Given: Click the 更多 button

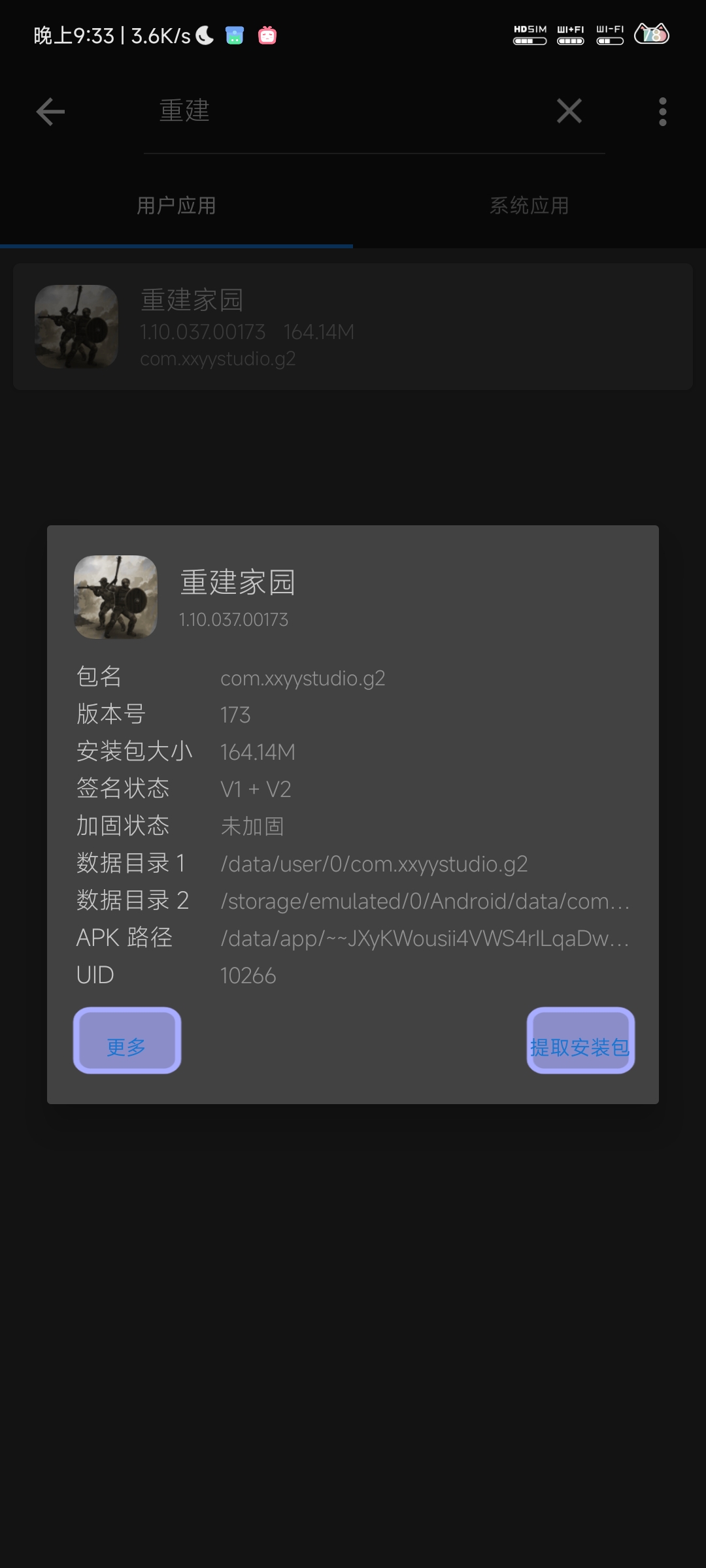Looking at the screenshot, I should [127, 1040].
